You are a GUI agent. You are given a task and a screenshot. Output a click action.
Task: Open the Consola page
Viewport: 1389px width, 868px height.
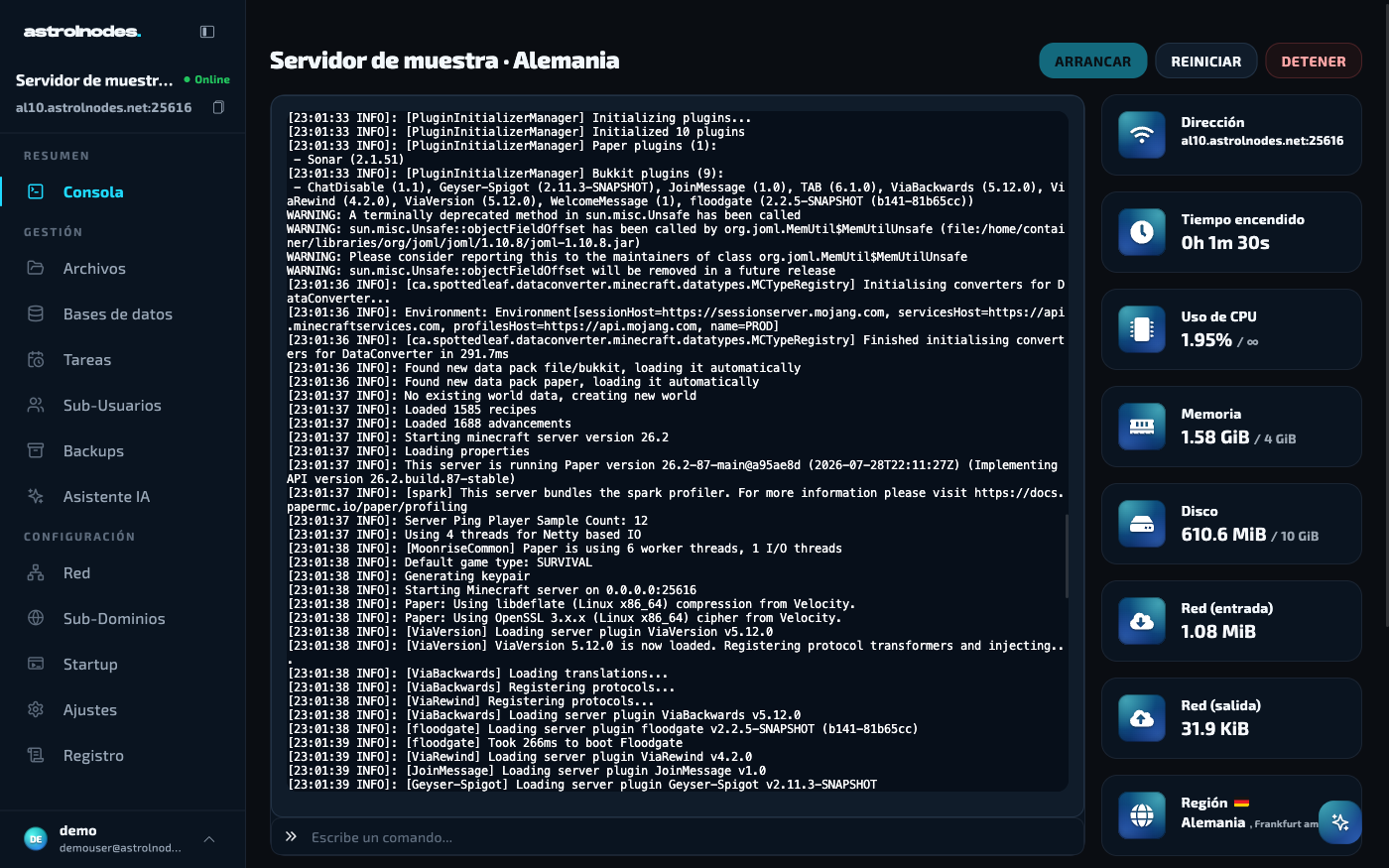pos(122,192)
